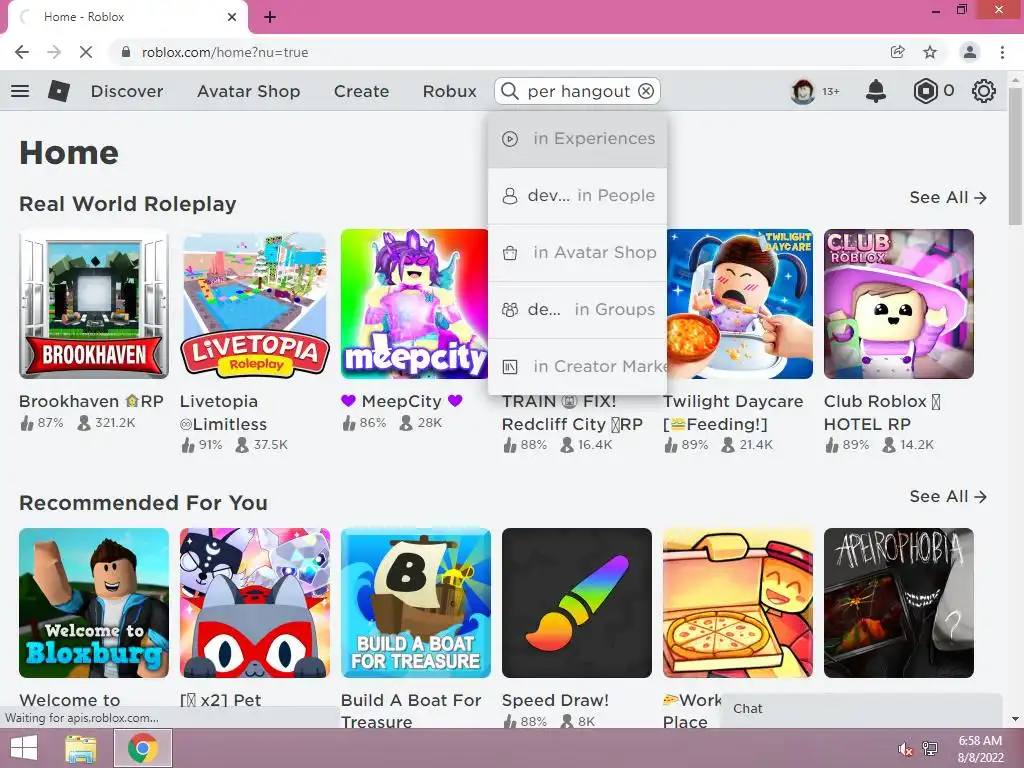The width and height of the screenshot is (1024, 768).
Task: Open the Windows Start menu
Action: pos(24,748)
